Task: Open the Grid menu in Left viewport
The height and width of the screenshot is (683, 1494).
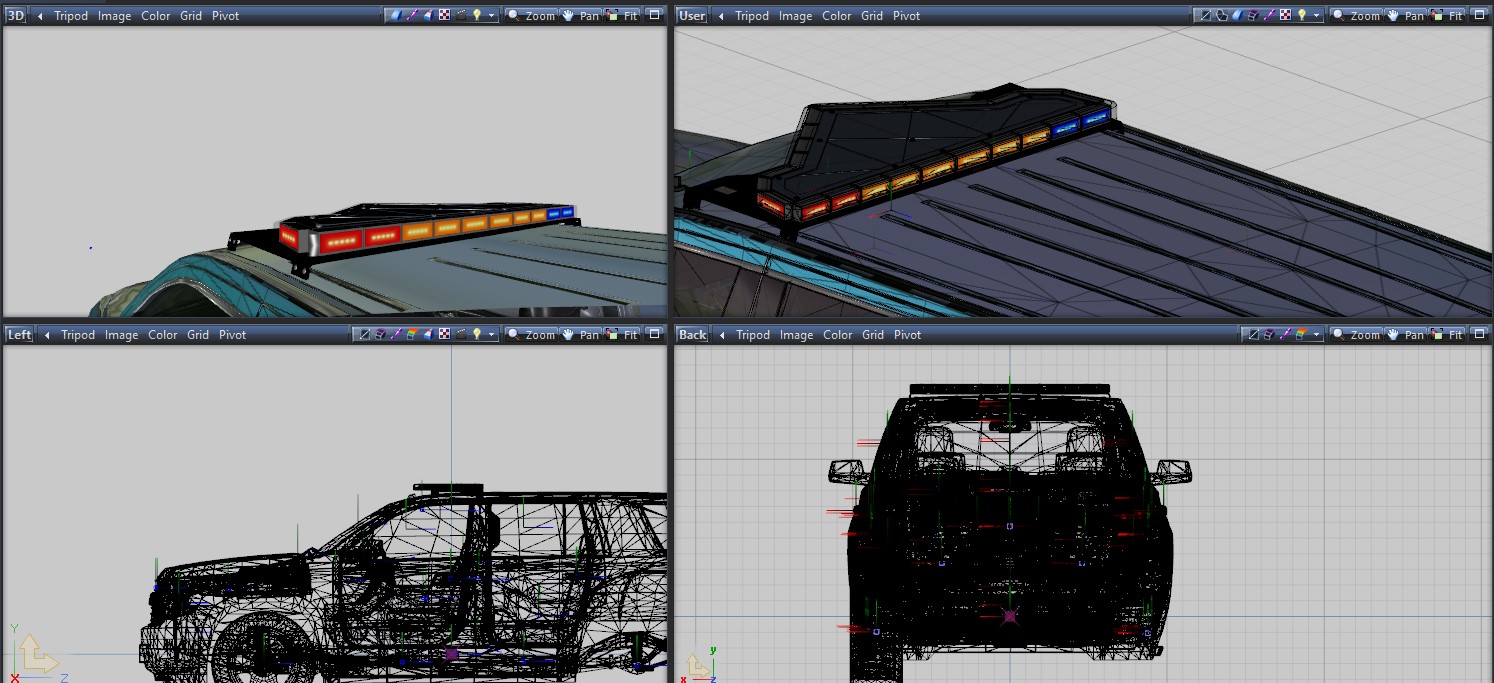Action: coord(198,335)
